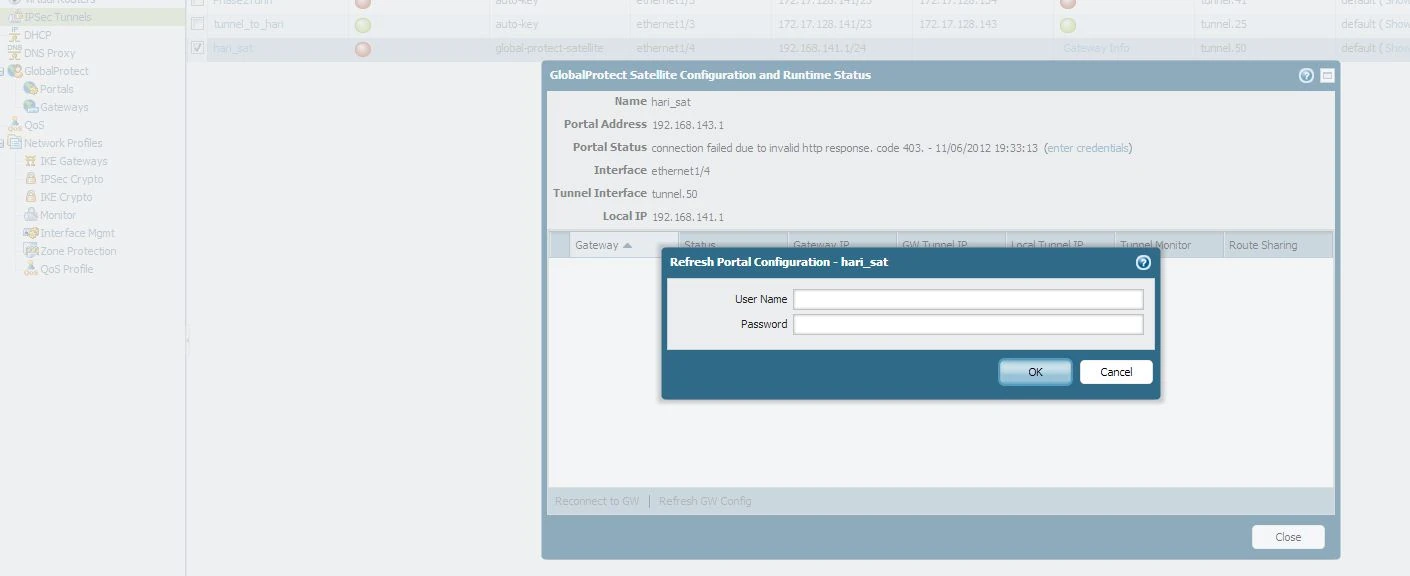Click the IKE Crypto lock icon

pyautogui.click(x=31, y=197)
